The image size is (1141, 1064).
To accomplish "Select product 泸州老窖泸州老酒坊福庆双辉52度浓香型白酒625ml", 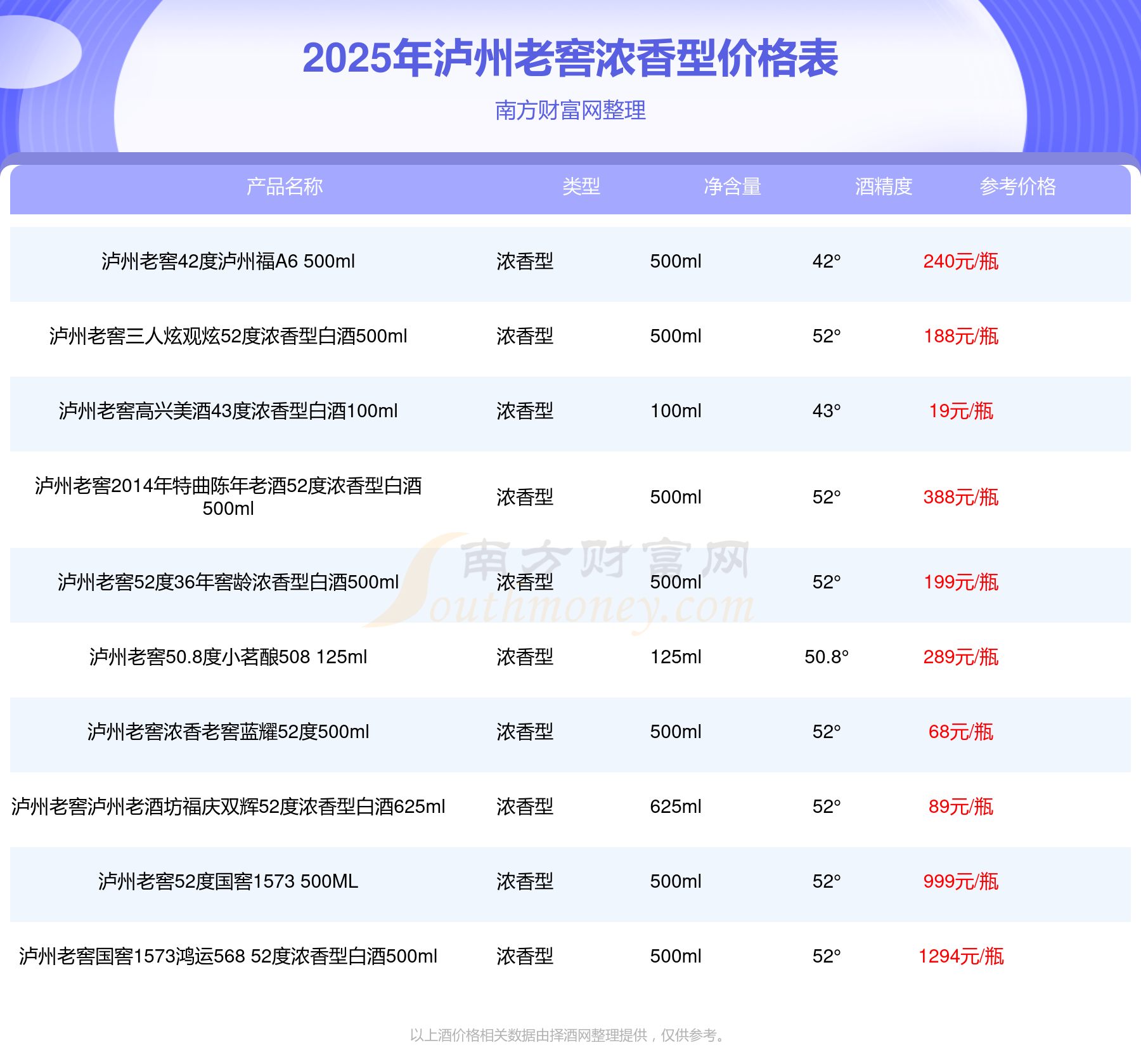I will 228,807.
